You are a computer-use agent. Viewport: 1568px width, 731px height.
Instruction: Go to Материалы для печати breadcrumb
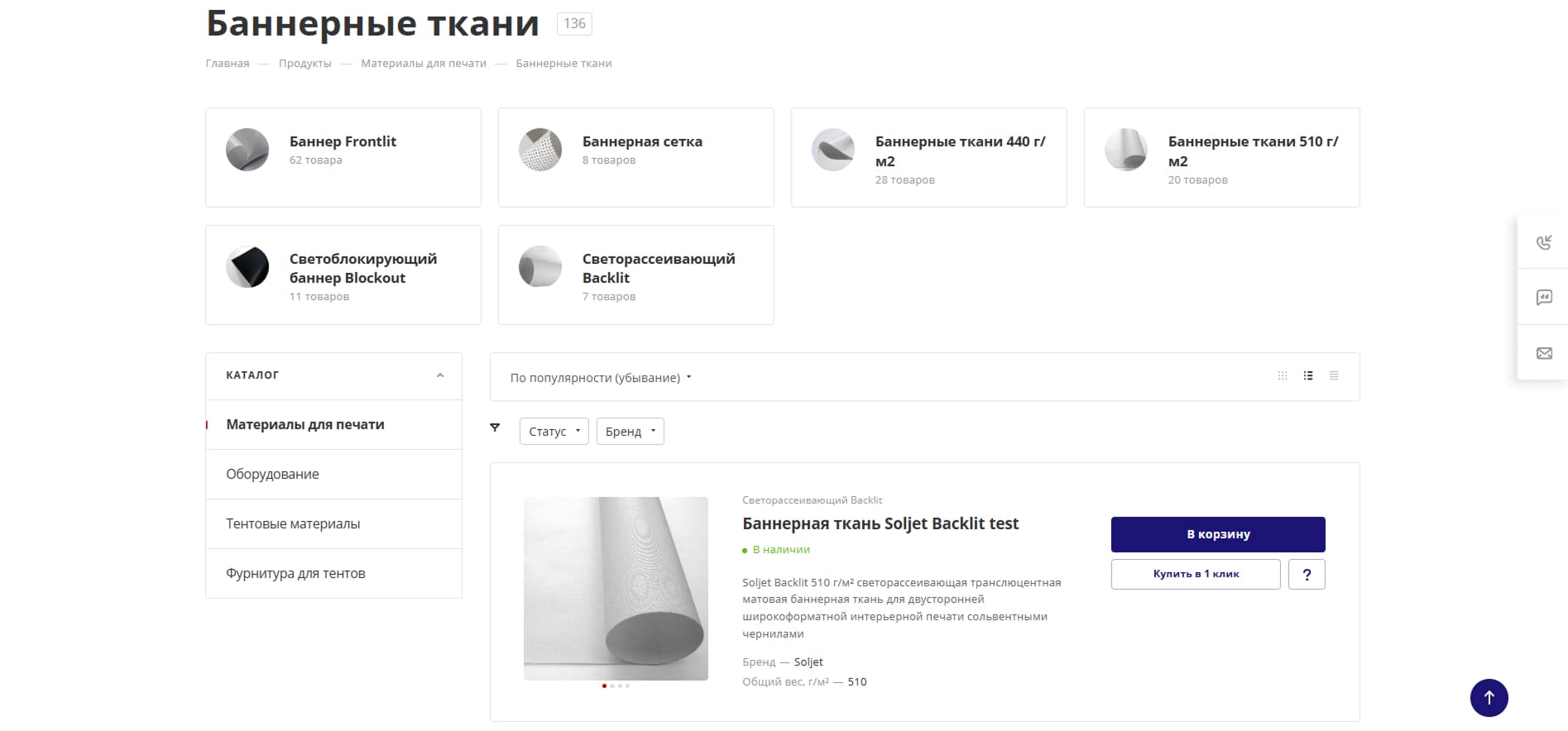424,64
